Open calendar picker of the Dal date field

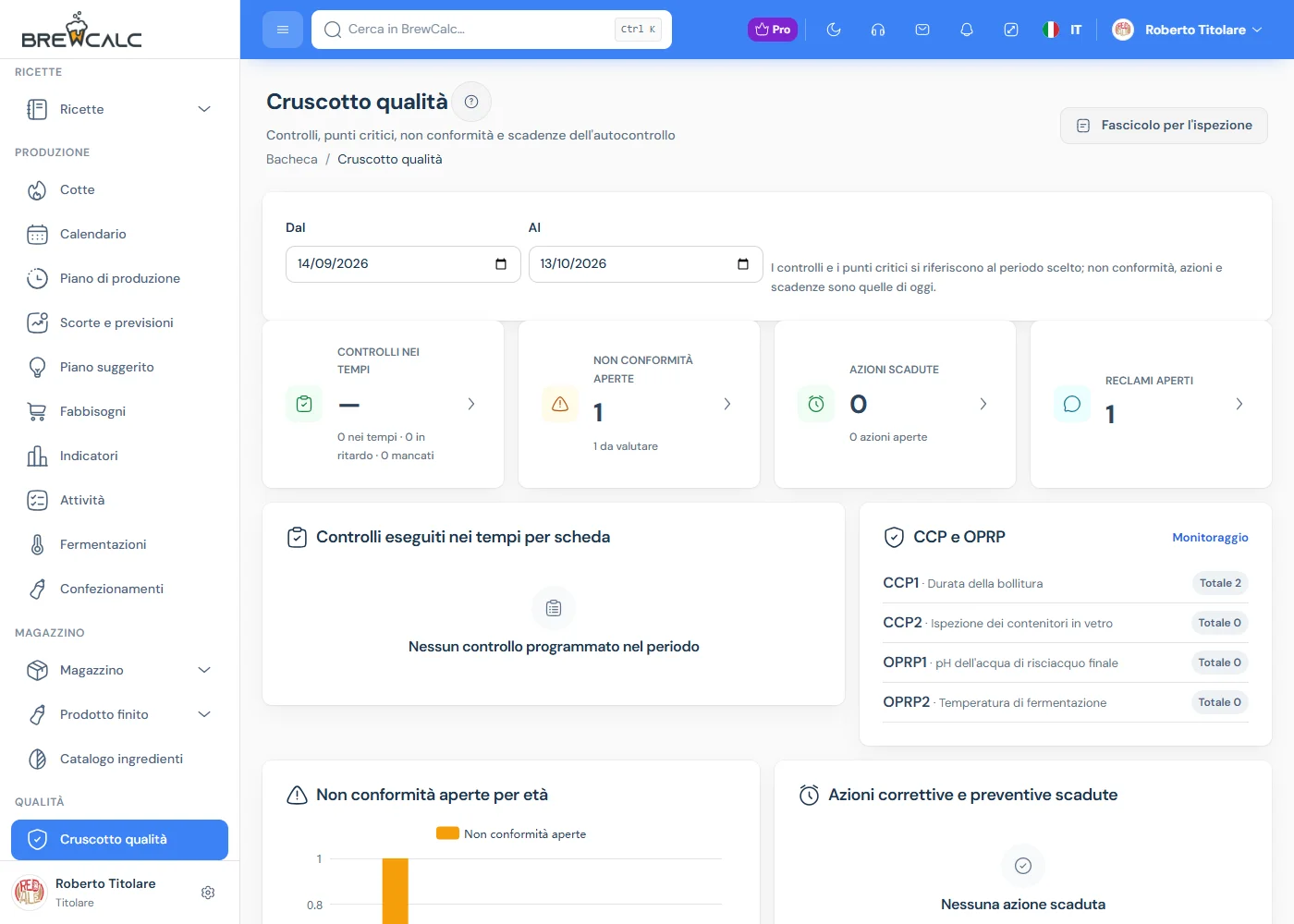tap(501, 264)
